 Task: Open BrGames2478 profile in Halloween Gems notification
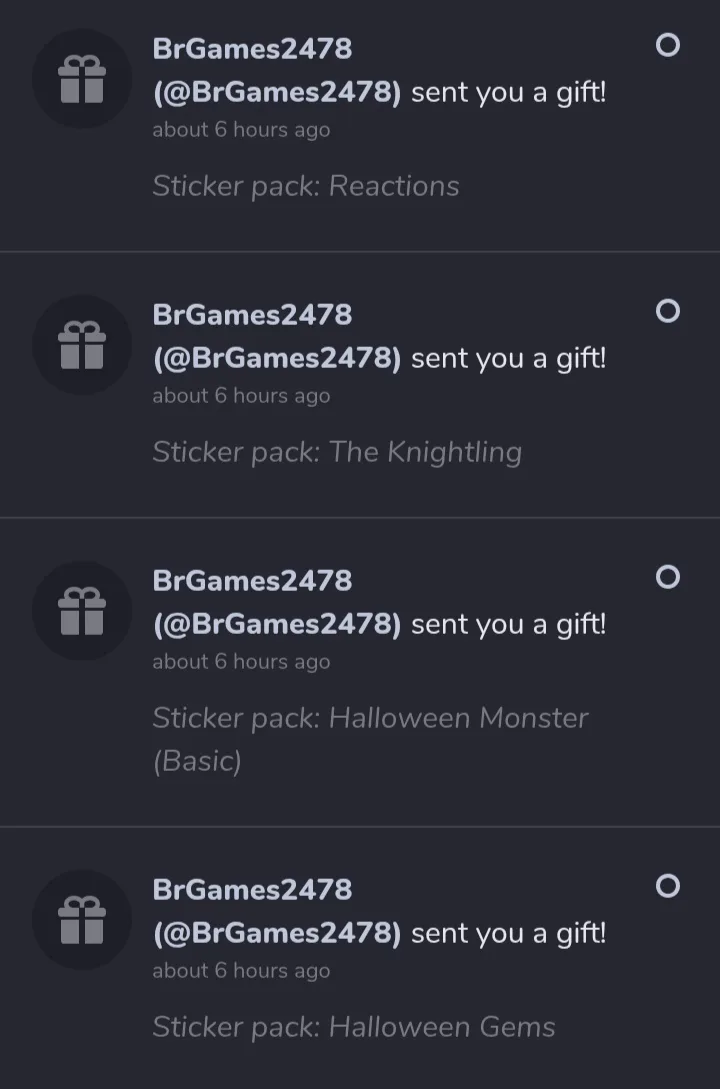pyautogui.click(x=252, y=889)
